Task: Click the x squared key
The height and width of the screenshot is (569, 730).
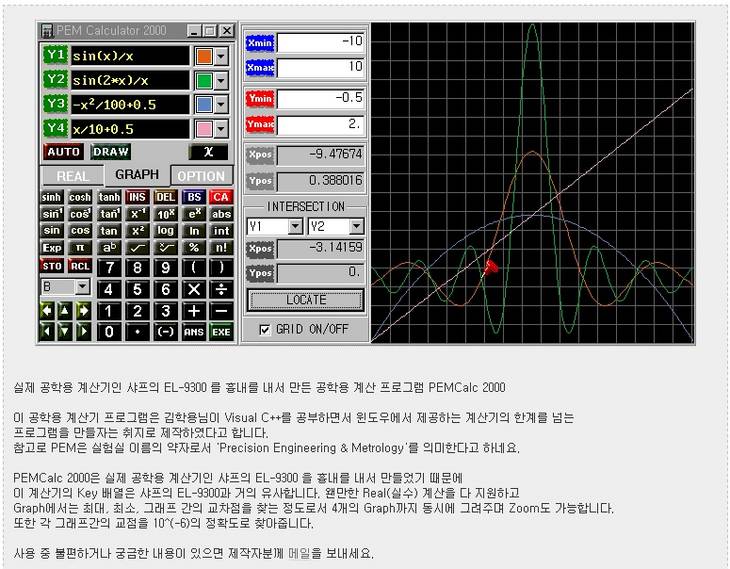Action: pos(137,230)
